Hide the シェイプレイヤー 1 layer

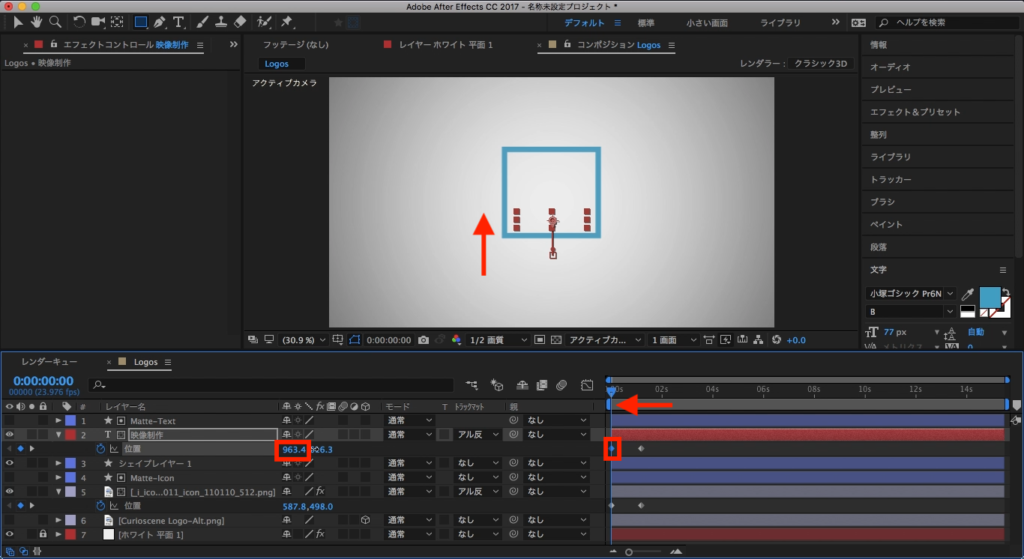coord(9,464)
